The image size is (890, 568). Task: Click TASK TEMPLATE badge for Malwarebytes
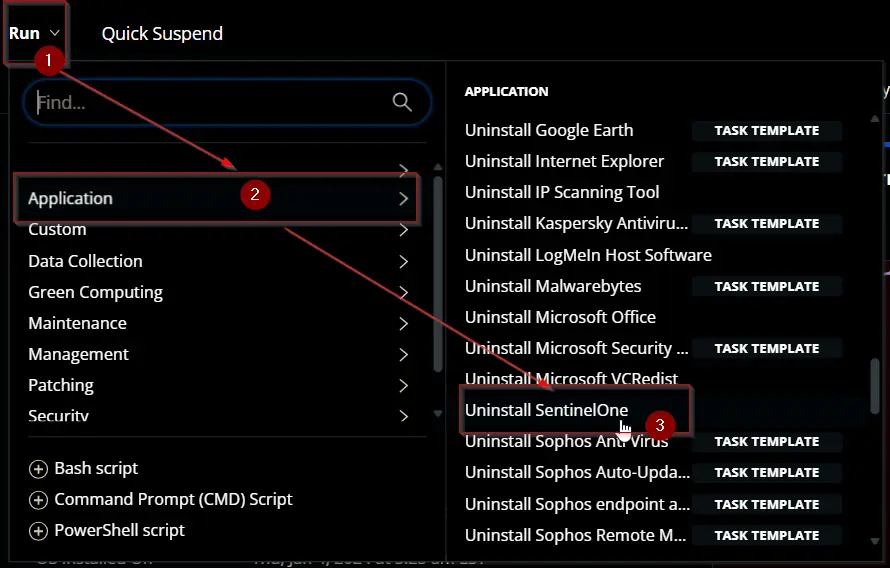click(766, 287)
